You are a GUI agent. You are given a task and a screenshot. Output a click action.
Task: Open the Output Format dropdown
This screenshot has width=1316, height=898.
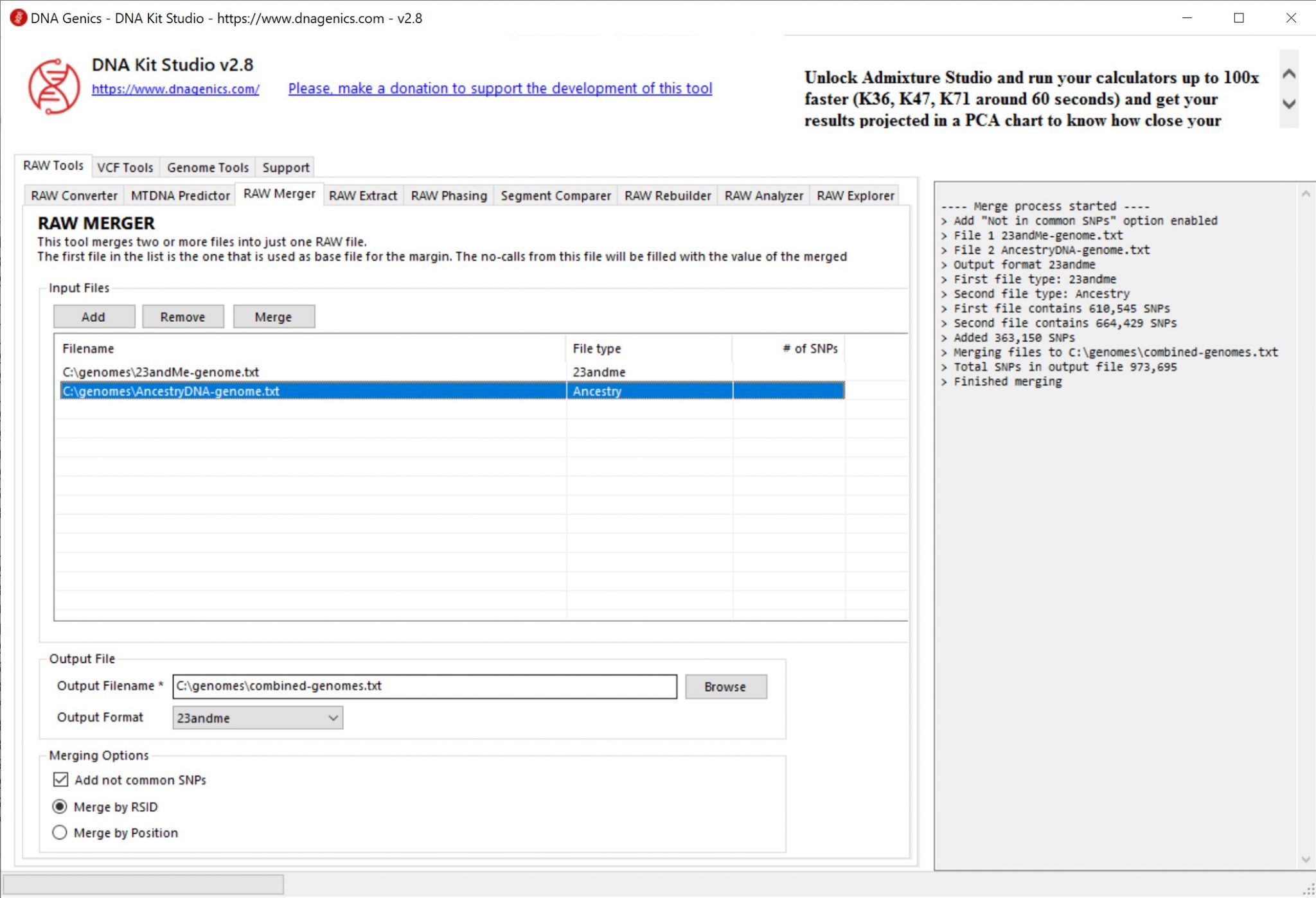[x=257, y=718]
